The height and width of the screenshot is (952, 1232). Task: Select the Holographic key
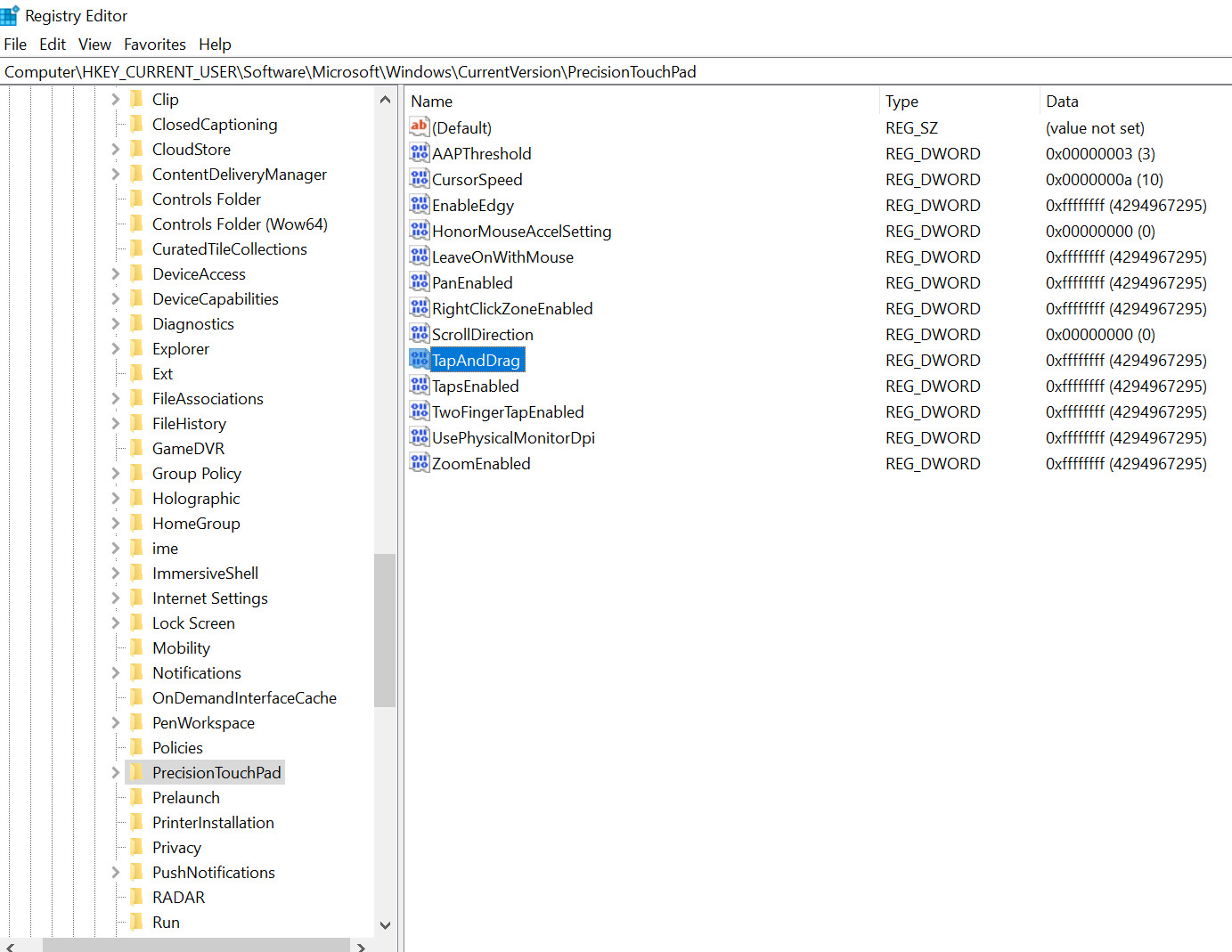tap(196, 498)
